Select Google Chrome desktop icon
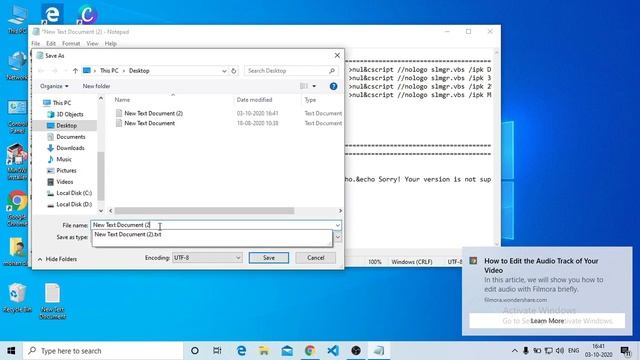The image size is (640, 360). (17, 208)
